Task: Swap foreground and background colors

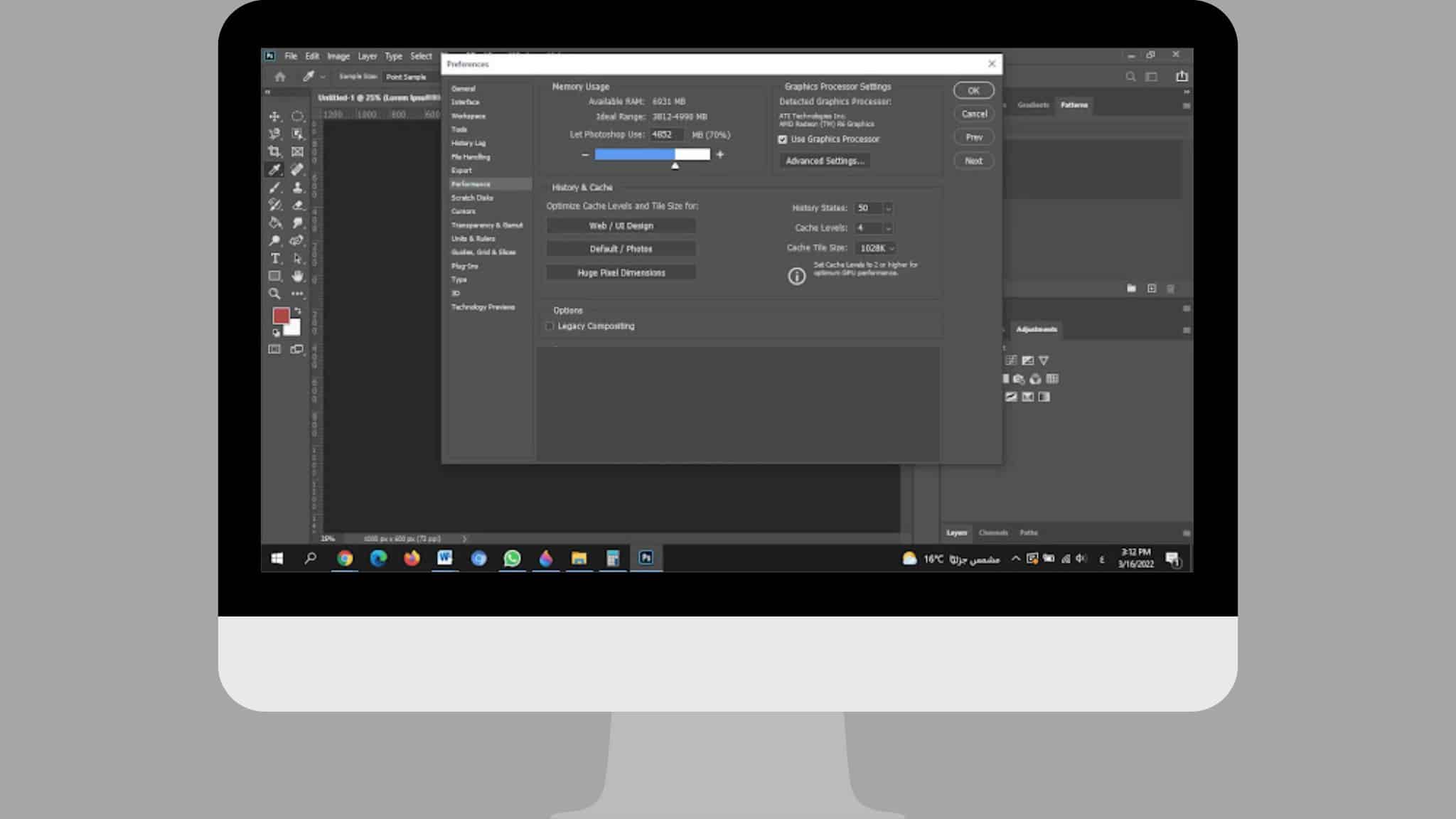Action: [297, 311]
